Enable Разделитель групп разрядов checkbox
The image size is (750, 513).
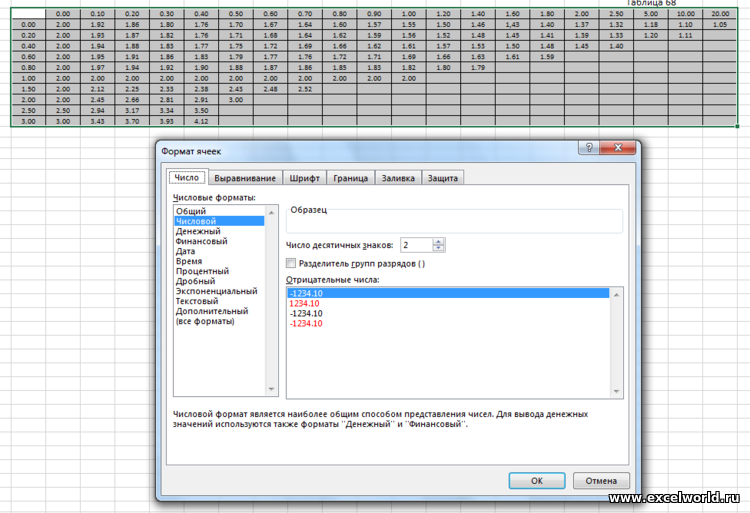coord(291,263)
